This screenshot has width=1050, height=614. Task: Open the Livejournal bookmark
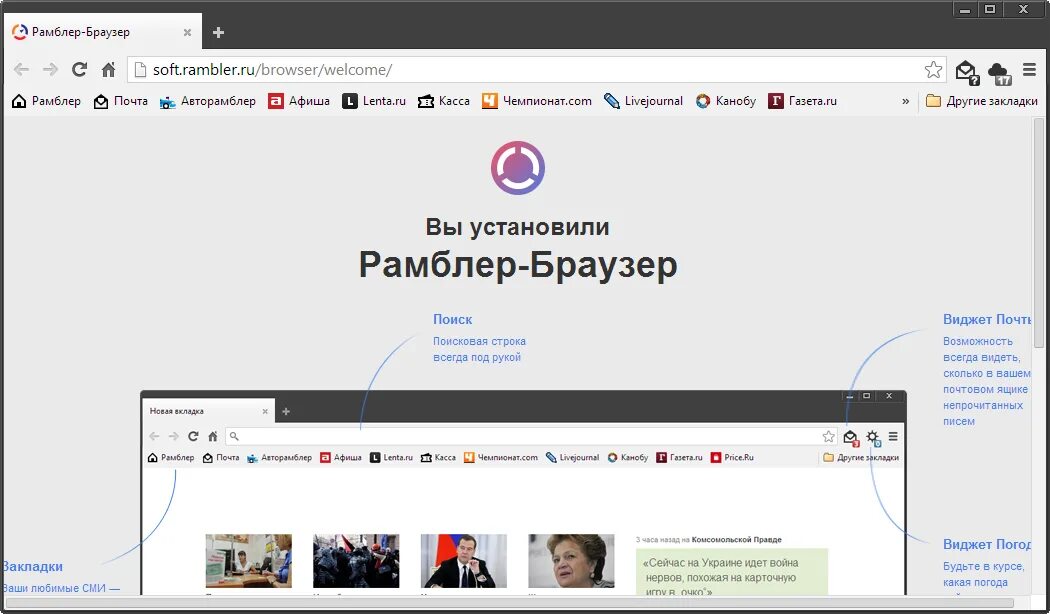[x=644, y=101]
